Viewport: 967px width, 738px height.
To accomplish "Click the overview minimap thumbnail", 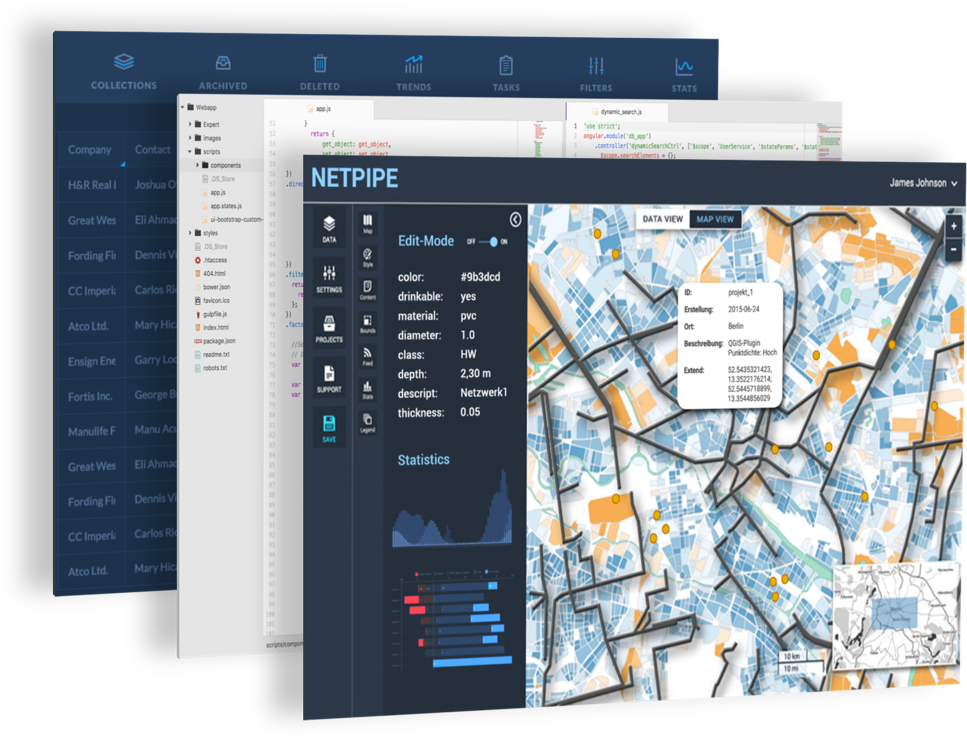I will coord(897,615).
